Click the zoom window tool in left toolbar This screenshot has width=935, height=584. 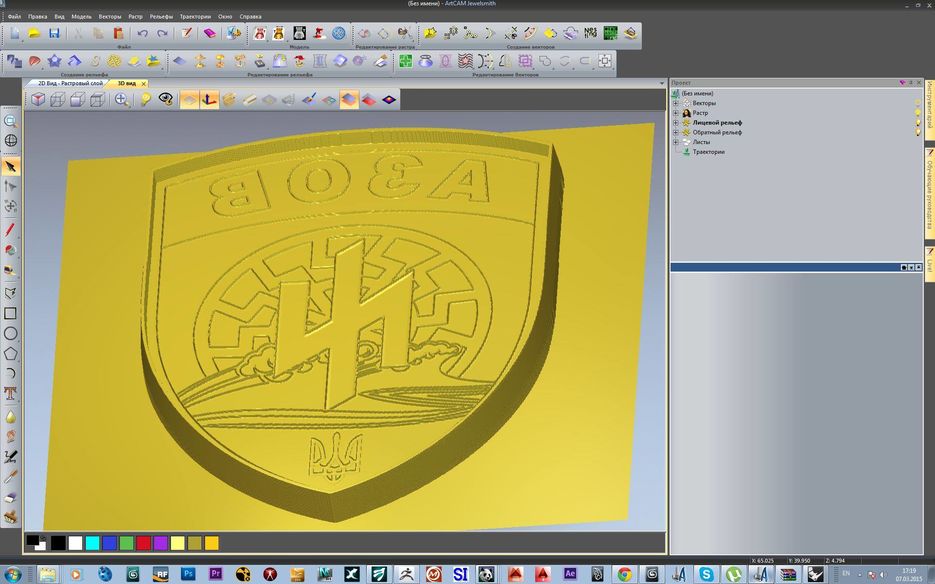coord(10,120)
